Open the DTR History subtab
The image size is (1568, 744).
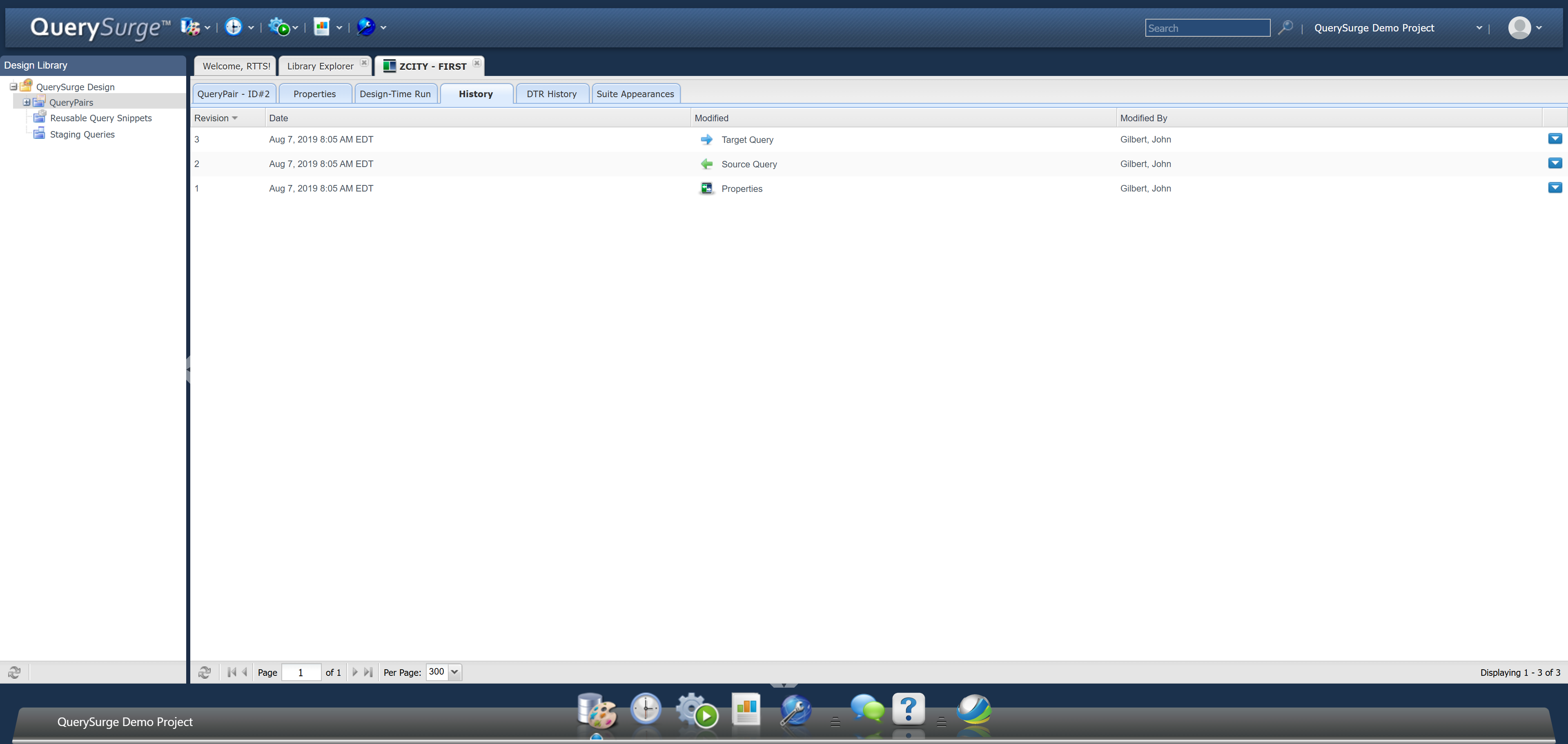[552, 94]
